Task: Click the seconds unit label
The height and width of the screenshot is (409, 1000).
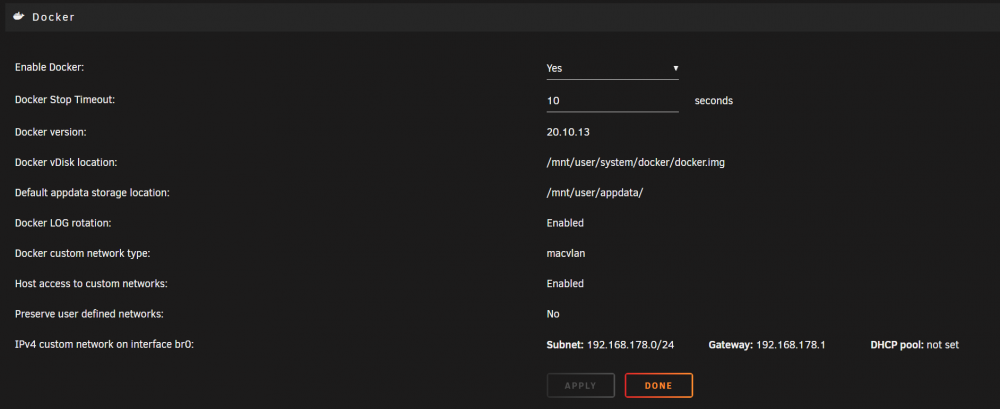Action: coord(714,101)
